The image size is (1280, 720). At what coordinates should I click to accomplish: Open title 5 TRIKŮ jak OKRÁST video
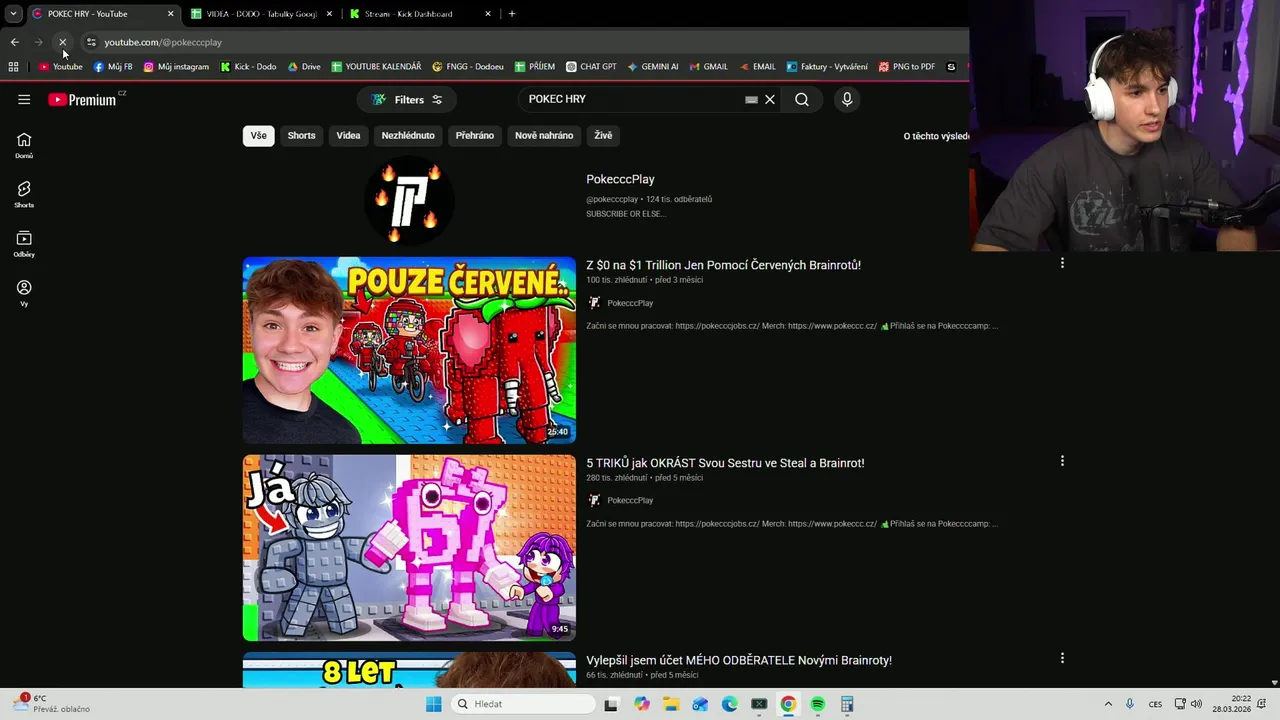[725, 463]
